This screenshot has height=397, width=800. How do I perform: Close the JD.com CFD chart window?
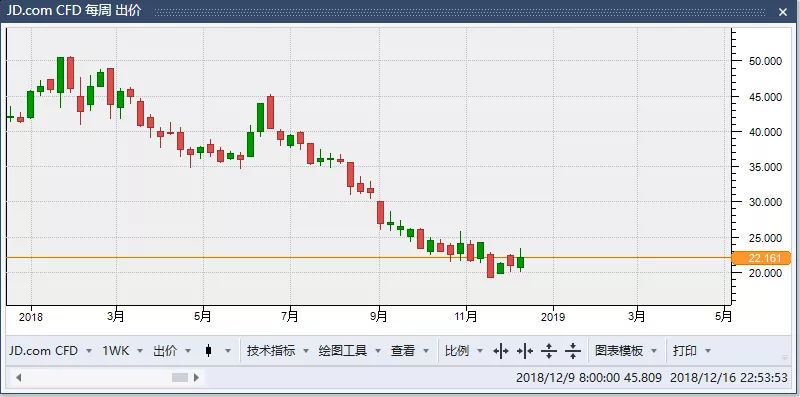tap(783, 12)
